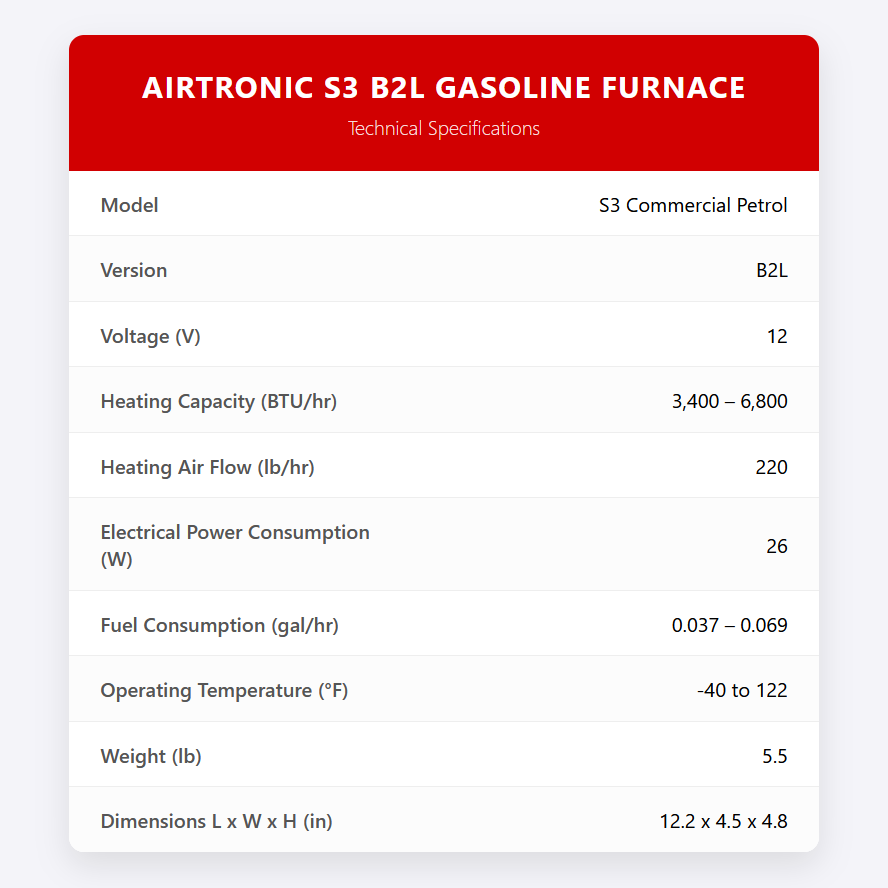Select the Fuel Consumption (gal/hr) label
This screenshot has width=888, height=888.
pyautogui.click(x=219, y=626)
